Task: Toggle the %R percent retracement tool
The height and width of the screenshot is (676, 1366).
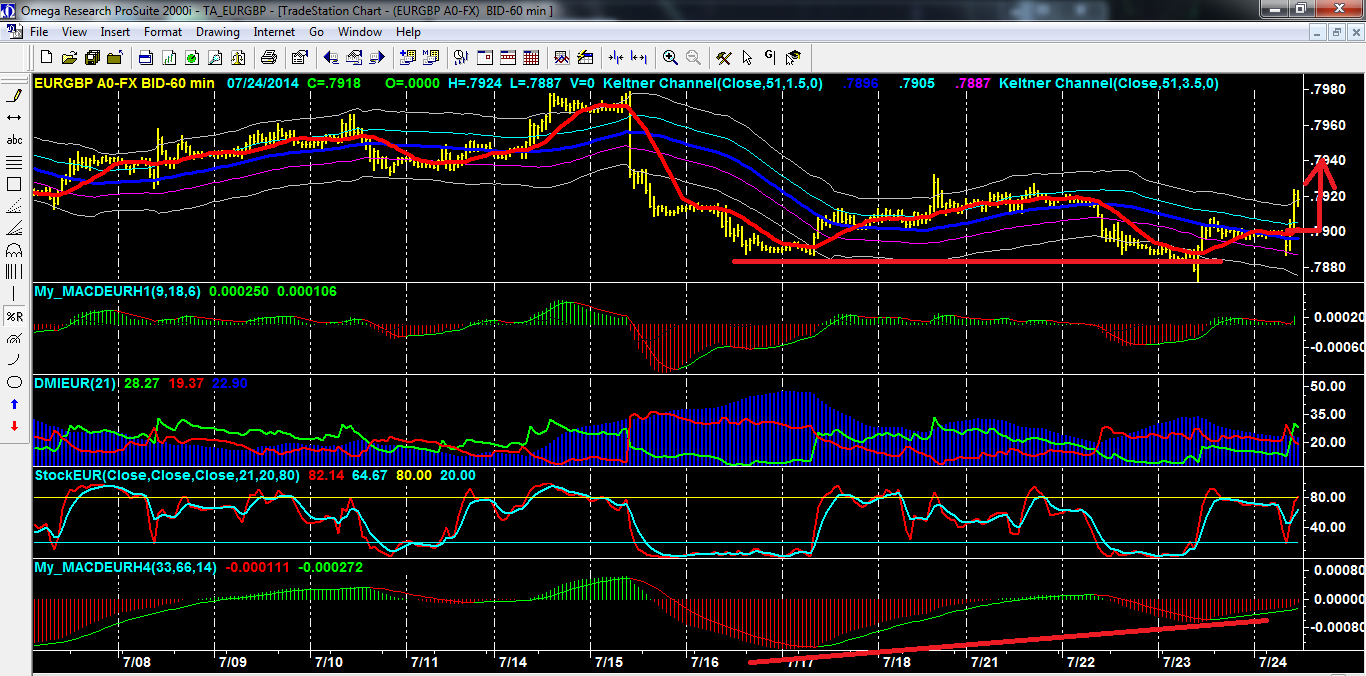Action: [14, 316]
